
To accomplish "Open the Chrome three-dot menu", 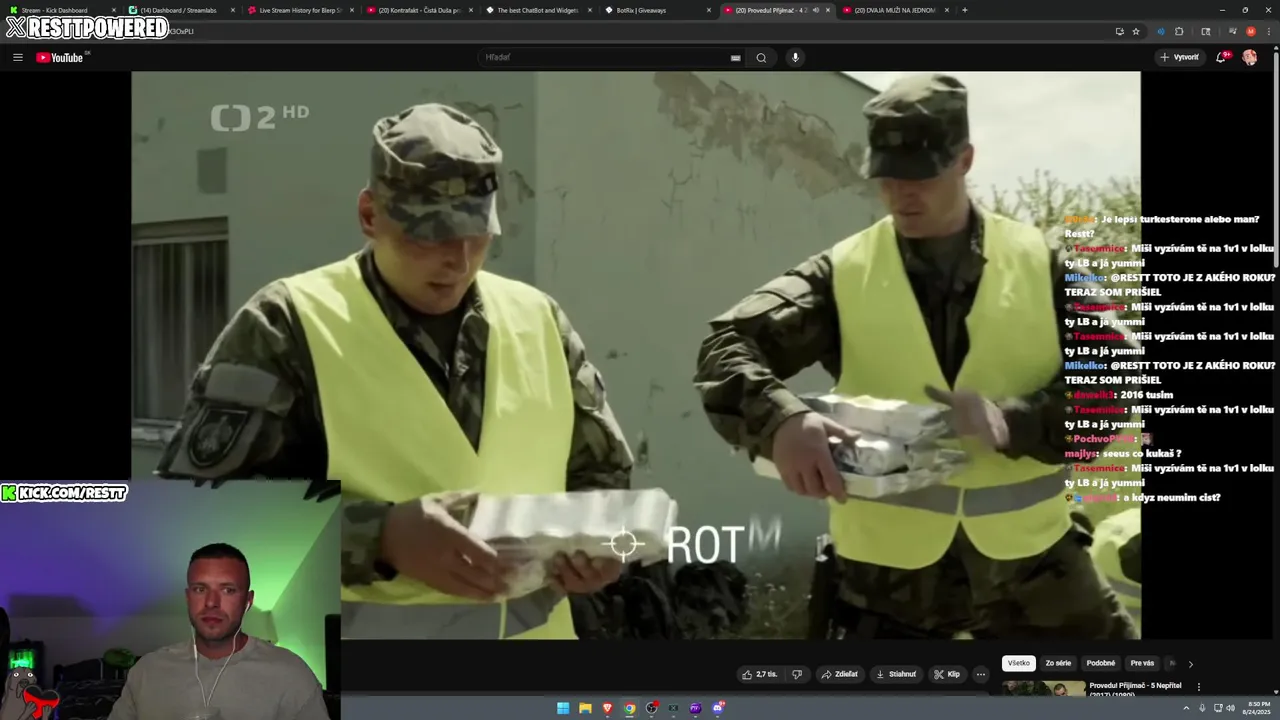I will 1268,31.
